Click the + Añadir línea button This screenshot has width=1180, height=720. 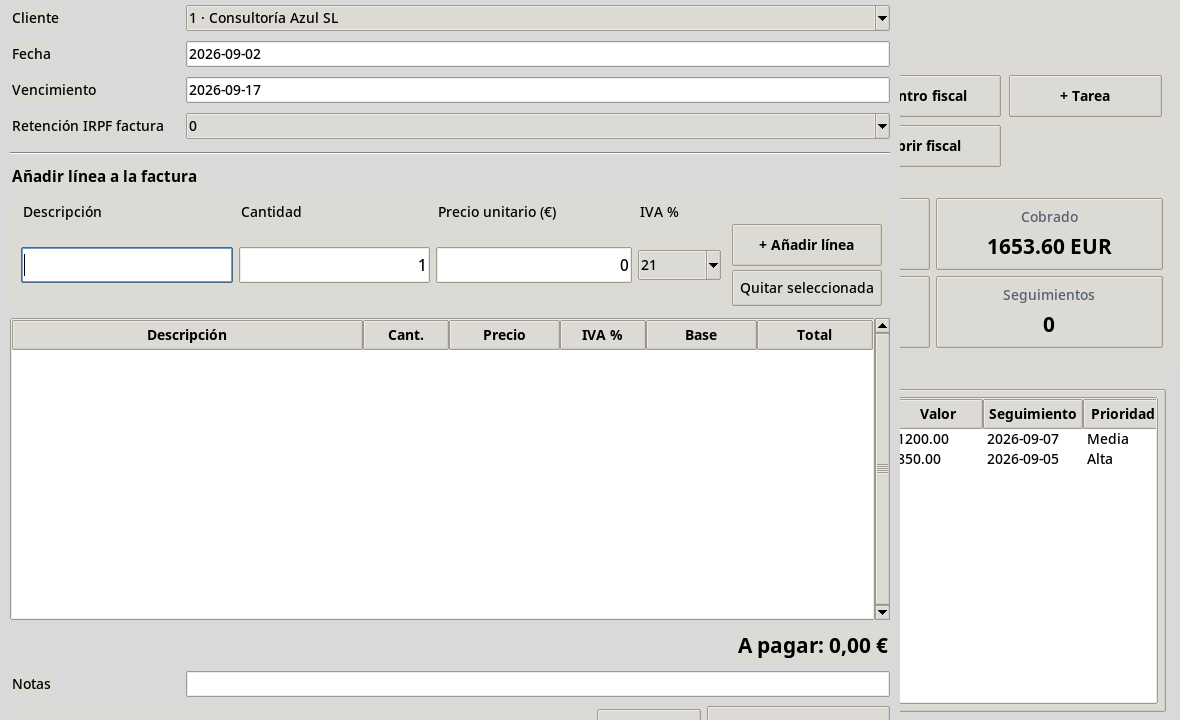(x=807, y=245)
